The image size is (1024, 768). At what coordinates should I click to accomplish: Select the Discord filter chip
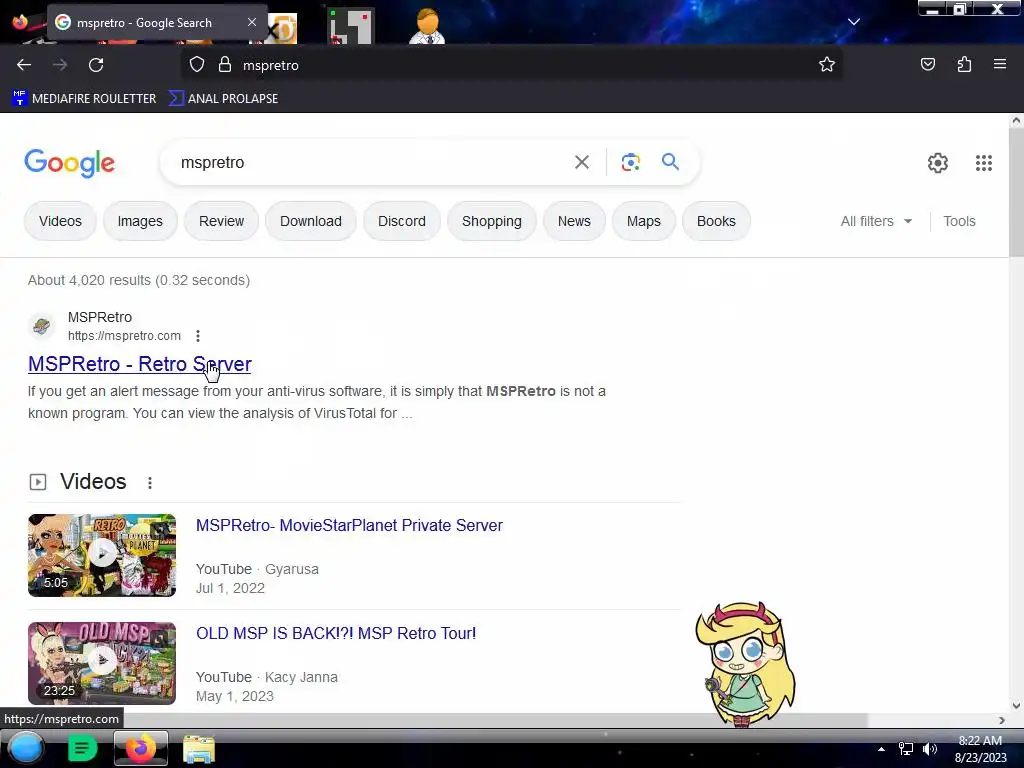click(x=402, y=221)
